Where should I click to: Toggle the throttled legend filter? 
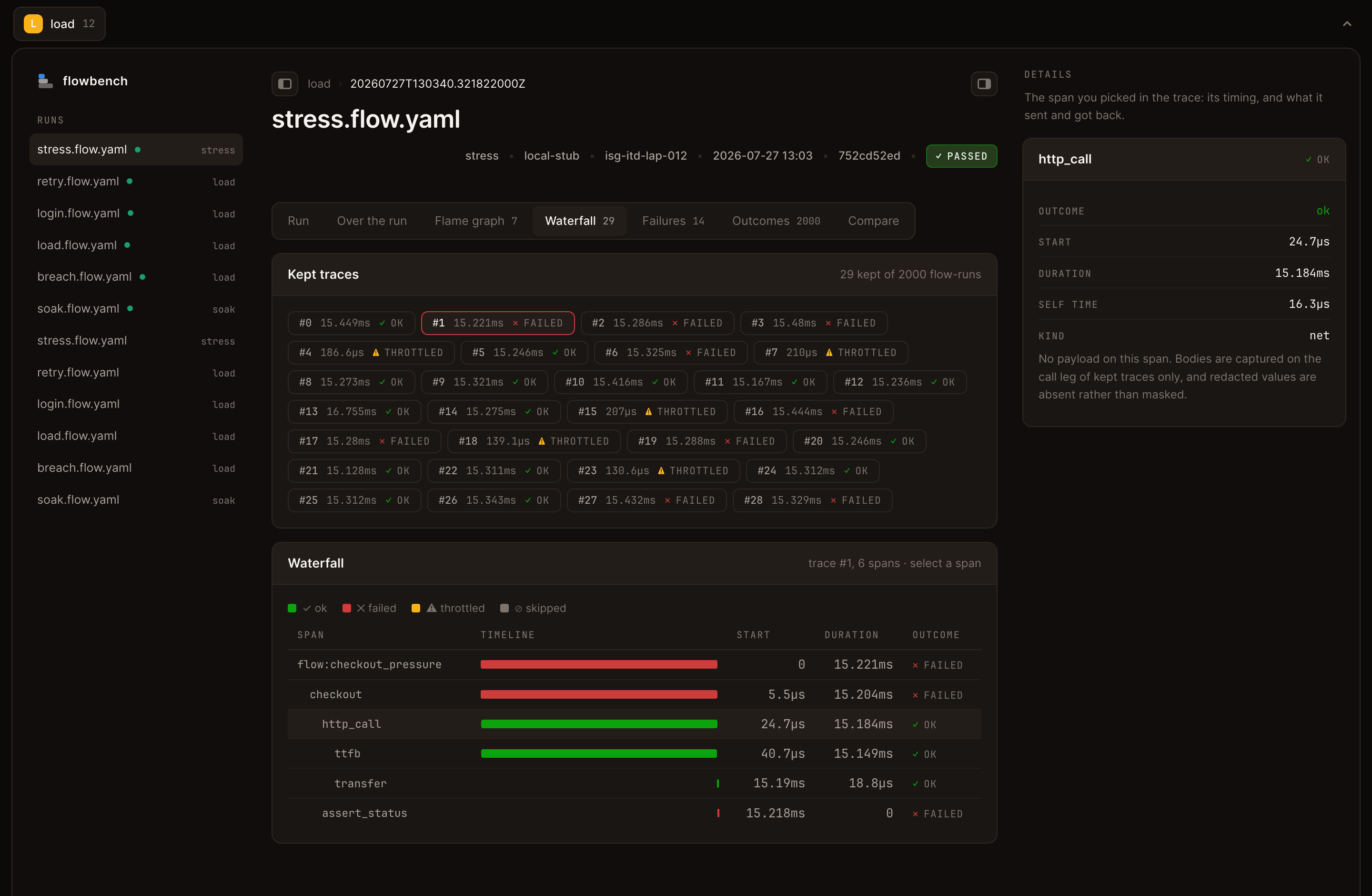(x=448, y=608)
